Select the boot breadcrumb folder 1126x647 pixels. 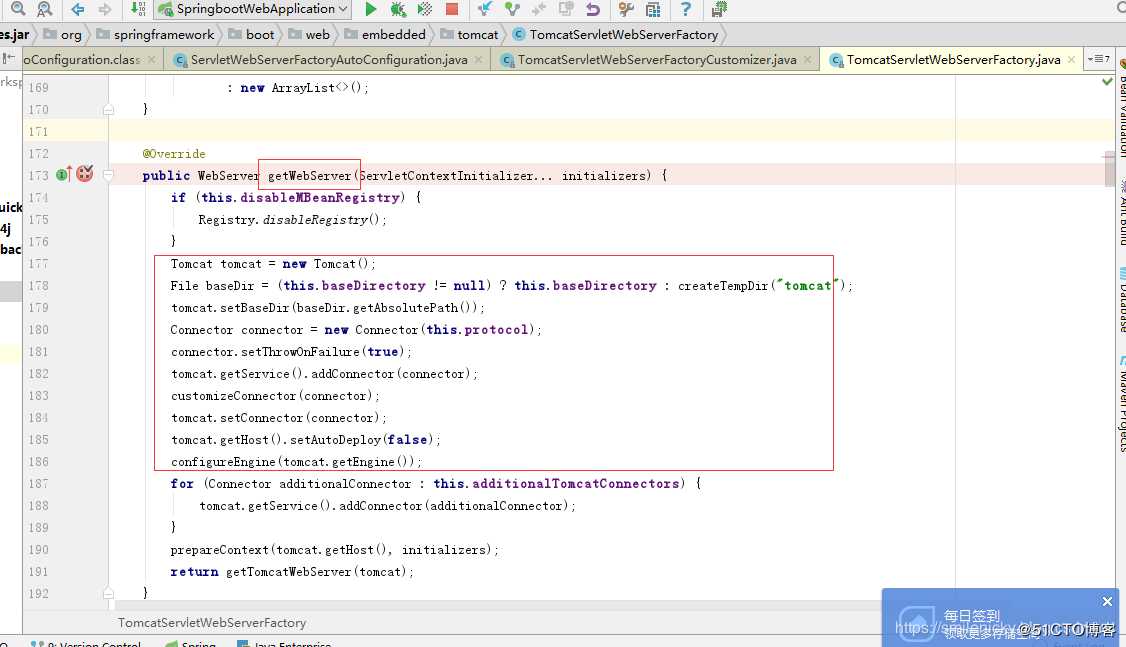pyautogui.click(x=251, y=34)
